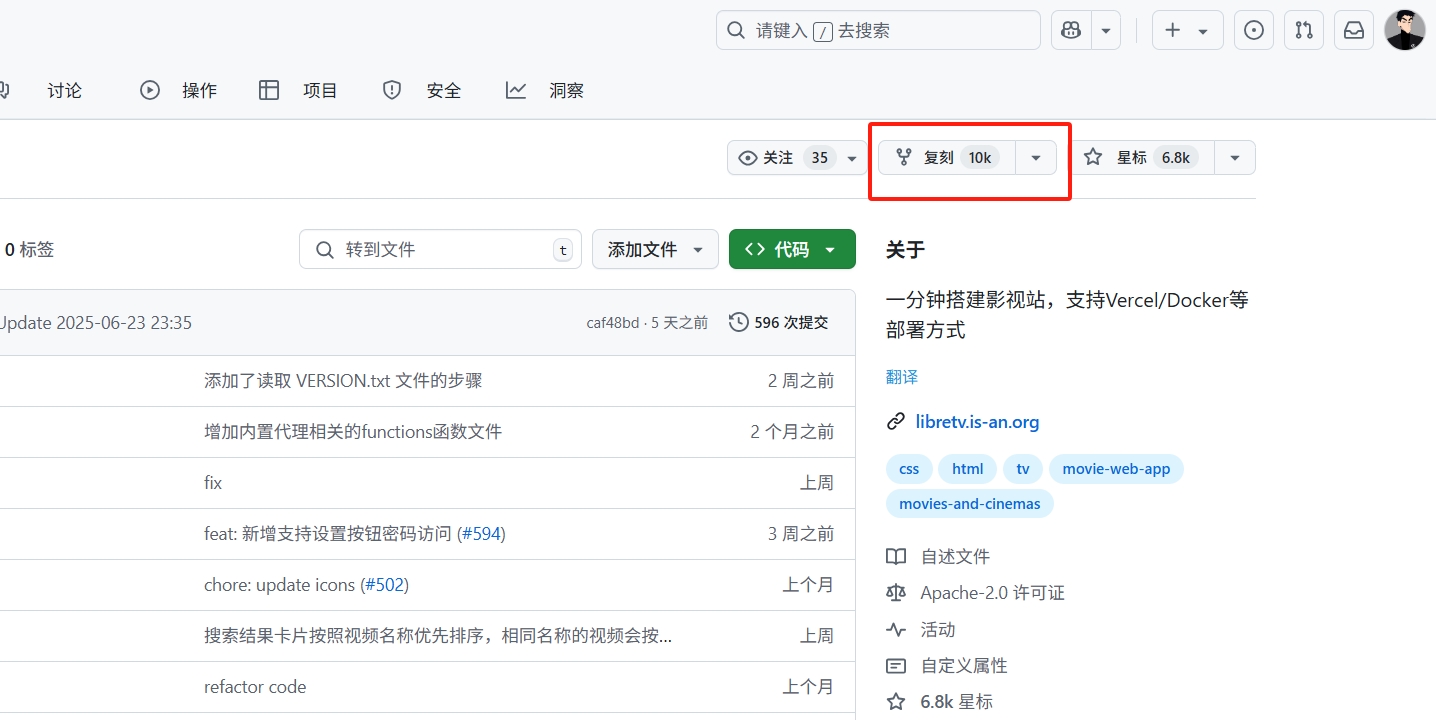Viewport: 1436px width, 720px height.
Task: Open commit message about functions函数文件
Action: [x=353, y=432]
